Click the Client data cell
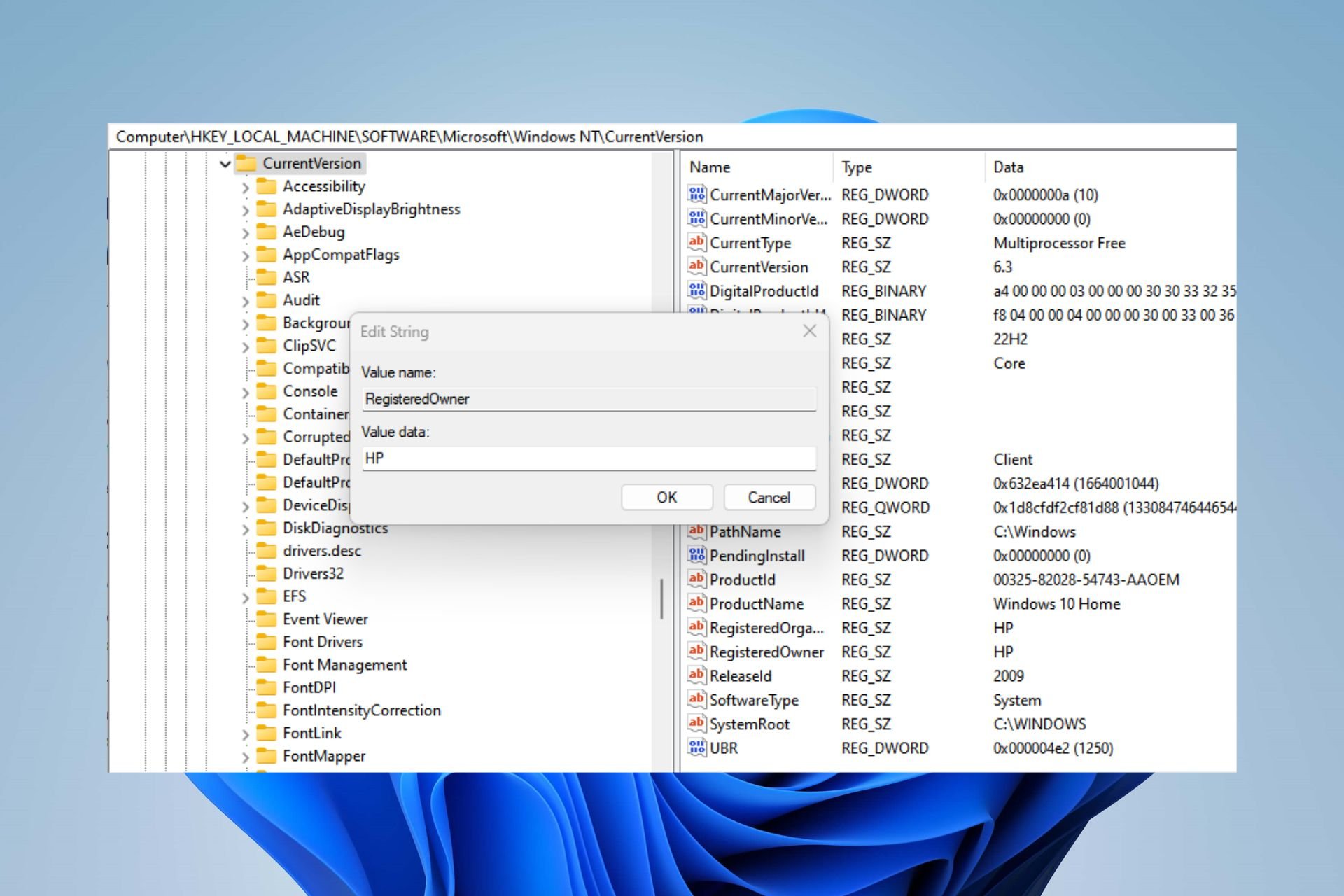 [x=1012, y=459]
